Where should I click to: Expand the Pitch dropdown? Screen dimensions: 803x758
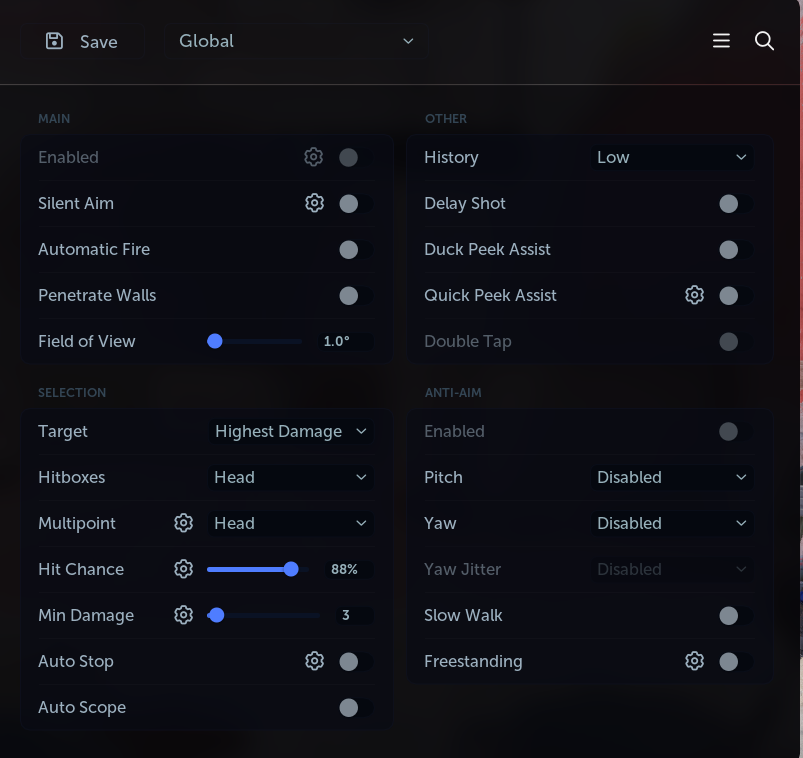[x=672, y=477]
